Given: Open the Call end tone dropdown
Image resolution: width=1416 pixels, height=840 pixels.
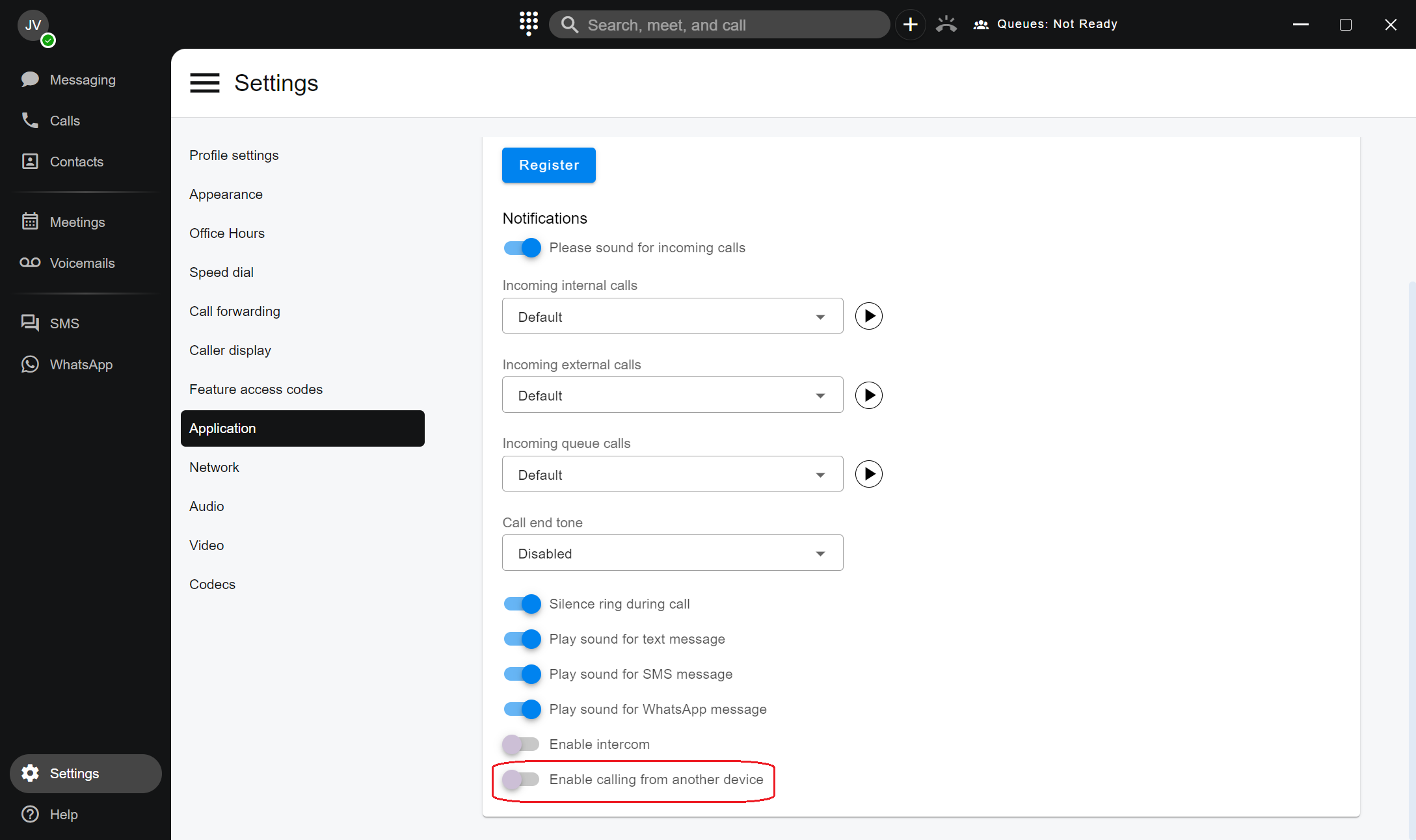Looking at the screenshot, I should pyautogui.click(x=672, y=553).
